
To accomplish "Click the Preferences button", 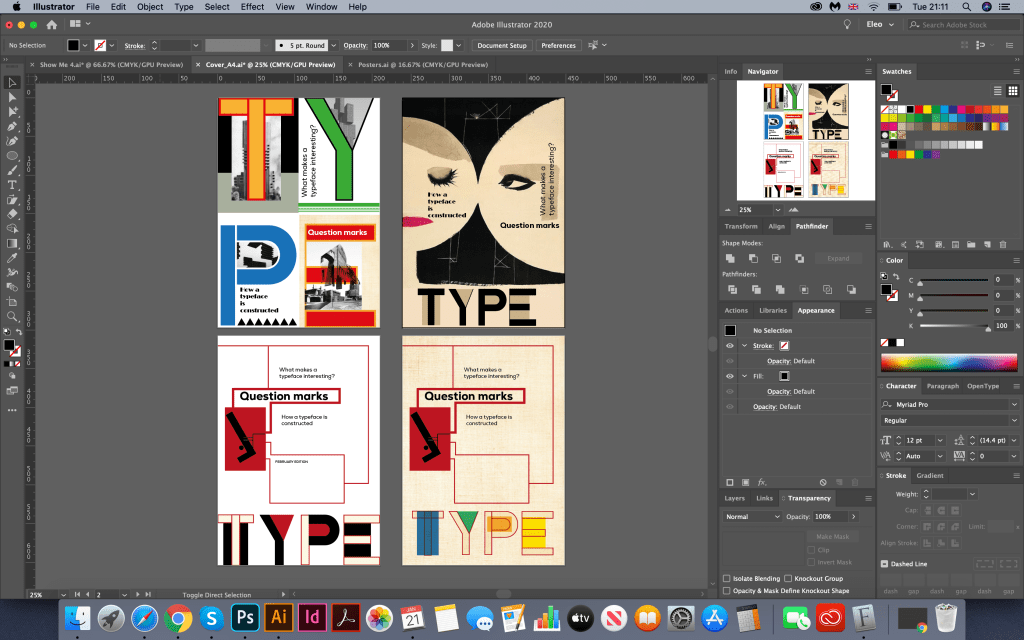I will (558, 45).
